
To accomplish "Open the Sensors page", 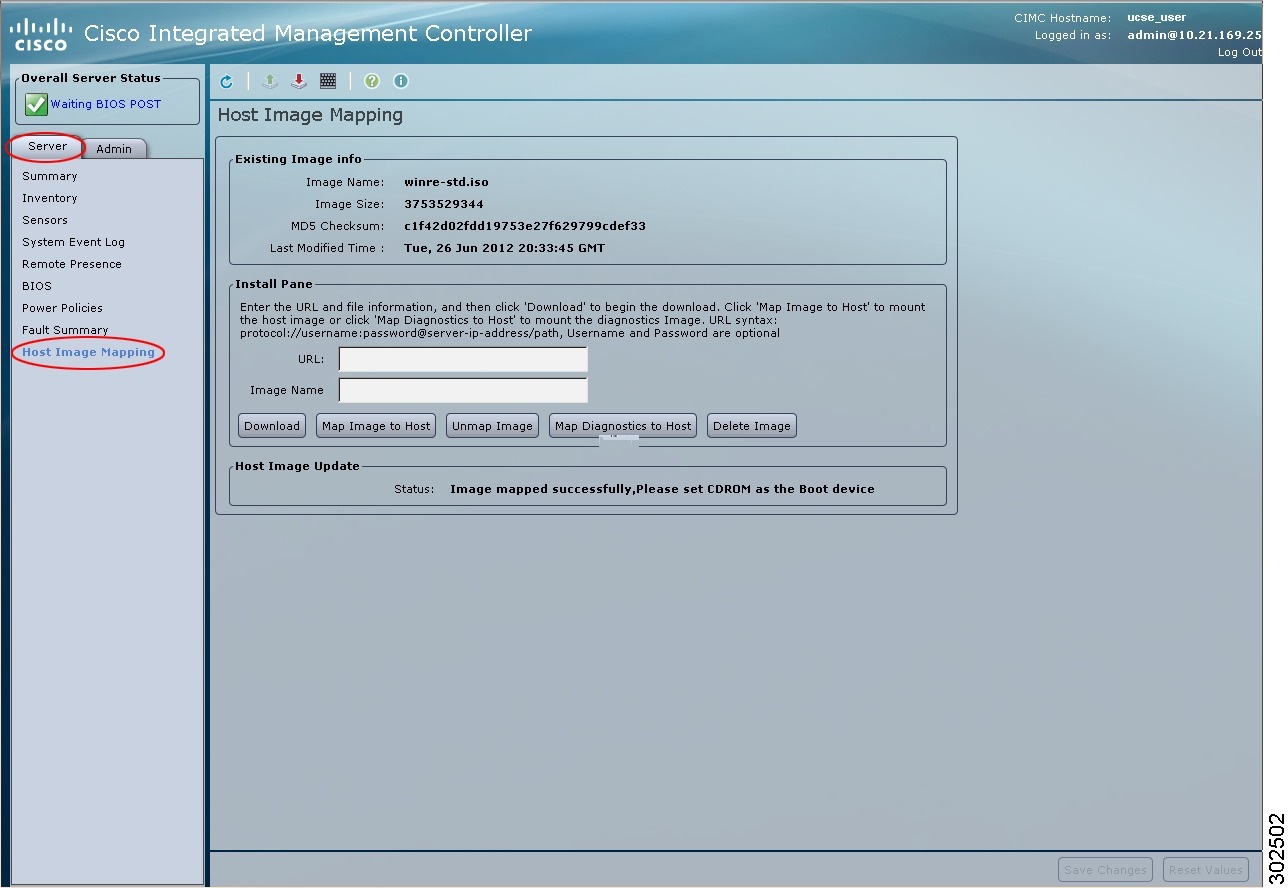I will click(45, 220).
